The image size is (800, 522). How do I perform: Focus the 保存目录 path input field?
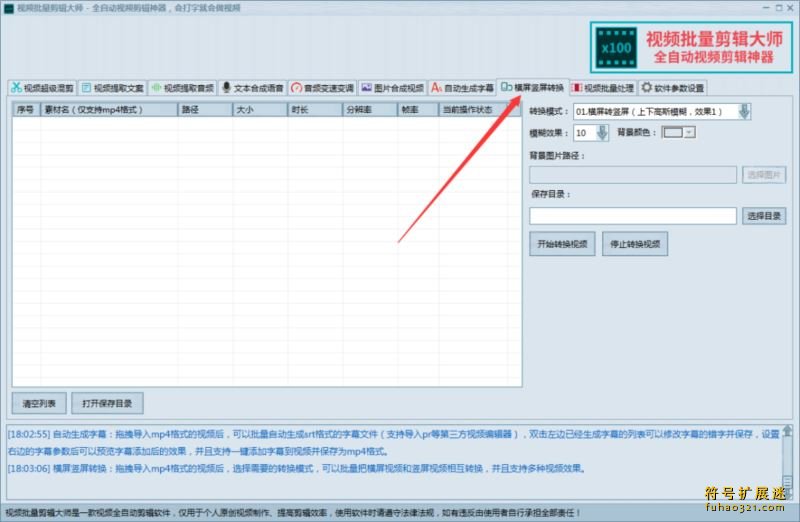point(632,215)
